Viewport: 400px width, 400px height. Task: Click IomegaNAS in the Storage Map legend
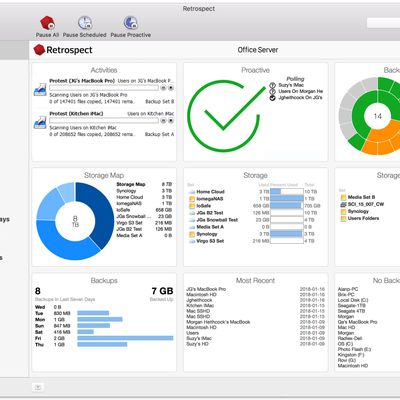pos(129,203)
